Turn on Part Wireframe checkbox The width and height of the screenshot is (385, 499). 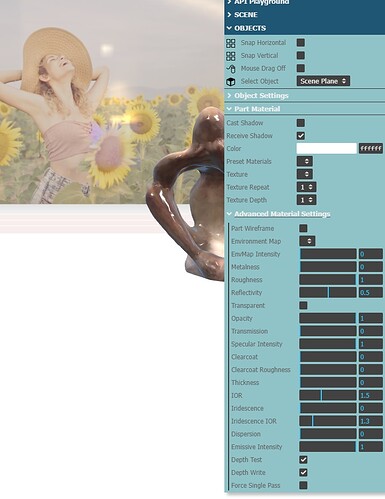pyautogui.click(x=303, y=228)
